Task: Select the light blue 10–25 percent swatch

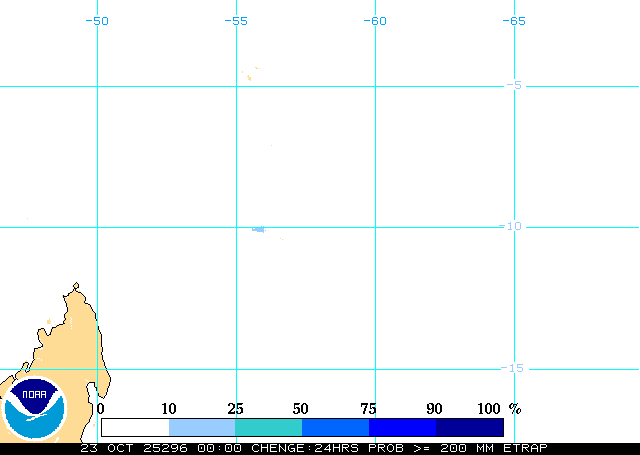Action: [x=202, y=427]
